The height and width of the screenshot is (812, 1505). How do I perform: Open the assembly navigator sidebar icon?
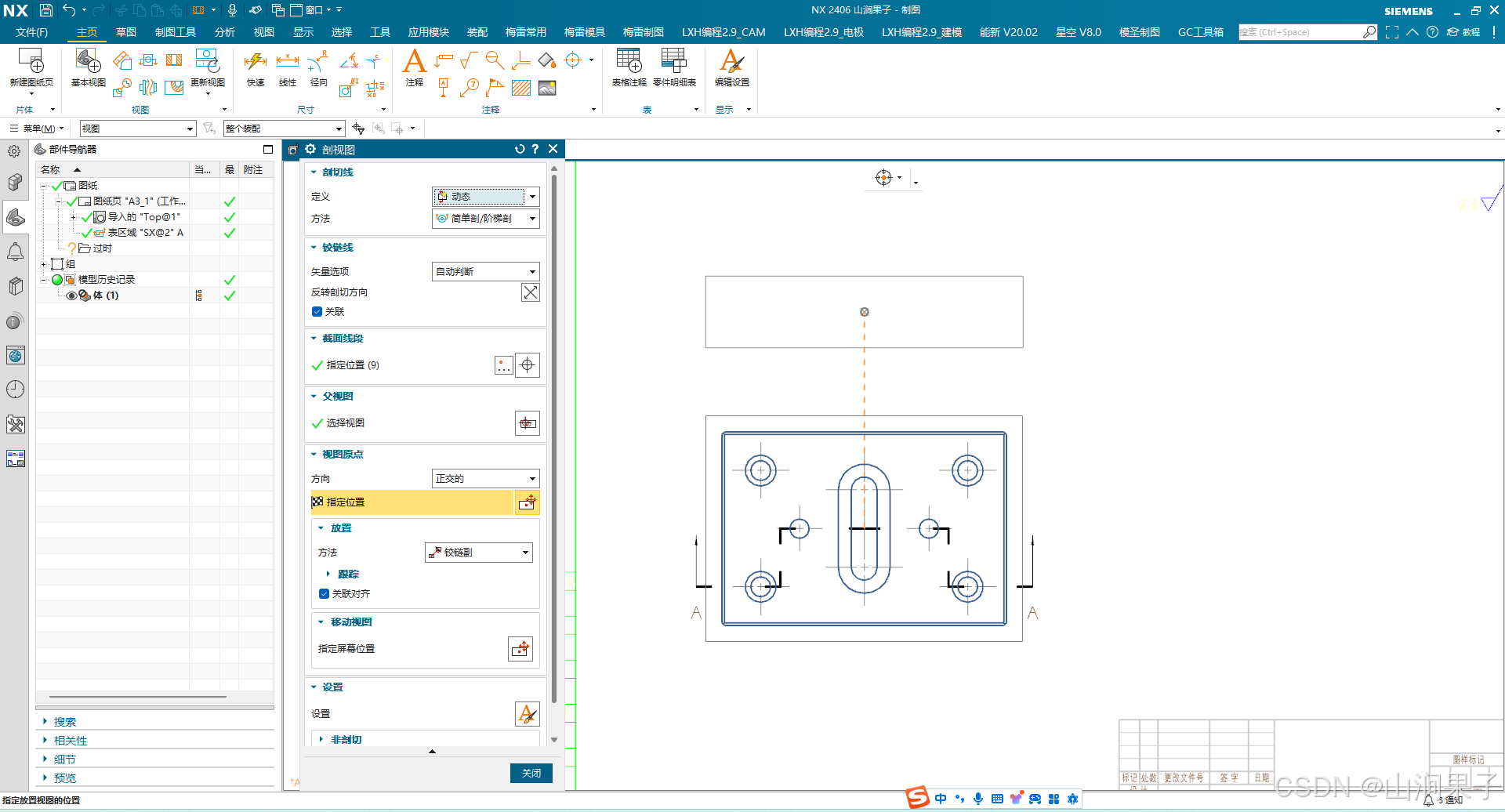click(15, 183)
